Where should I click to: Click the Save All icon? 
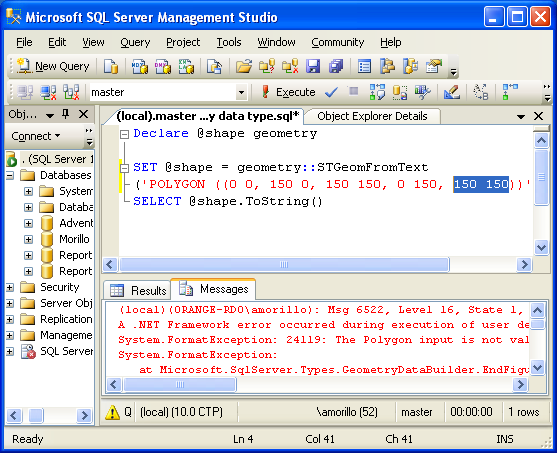(336, 66)
